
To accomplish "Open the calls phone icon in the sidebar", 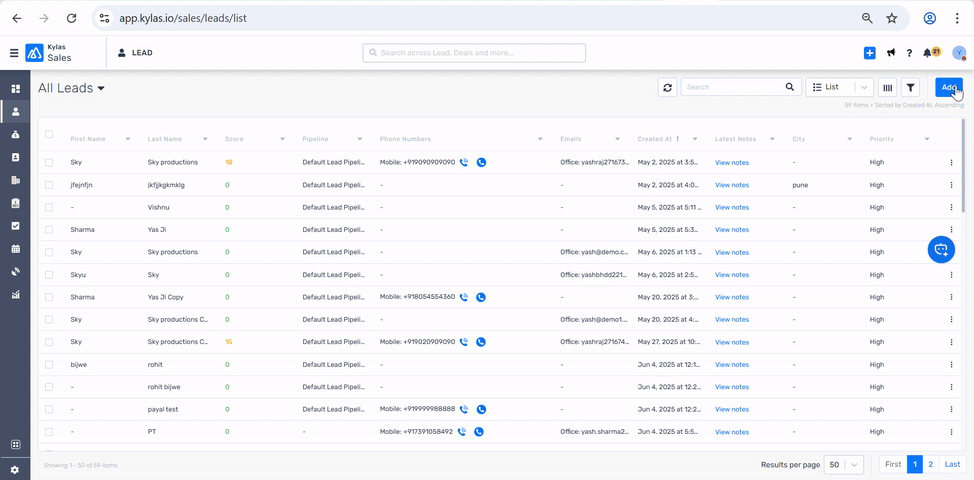I will click(16, 271).
